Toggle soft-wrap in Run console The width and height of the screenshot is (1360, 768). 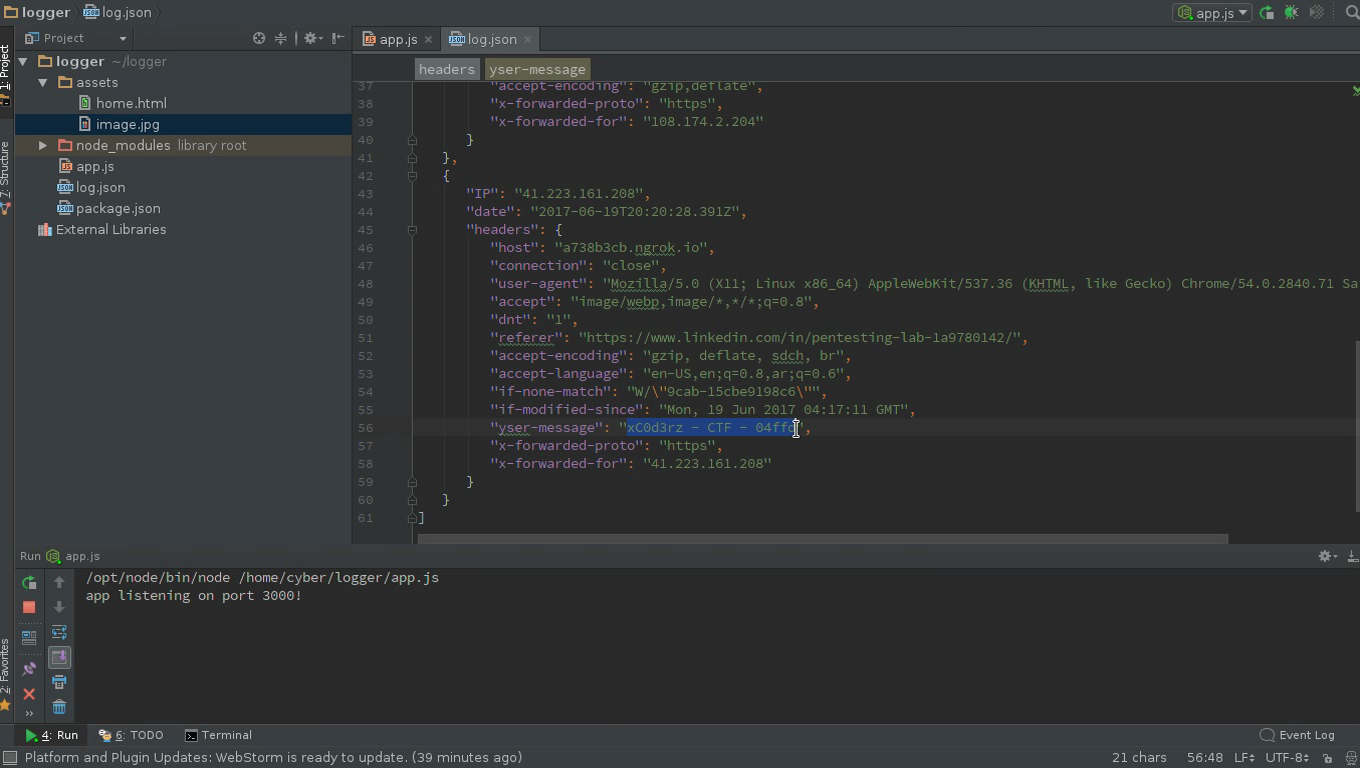[x=59, y=632]
